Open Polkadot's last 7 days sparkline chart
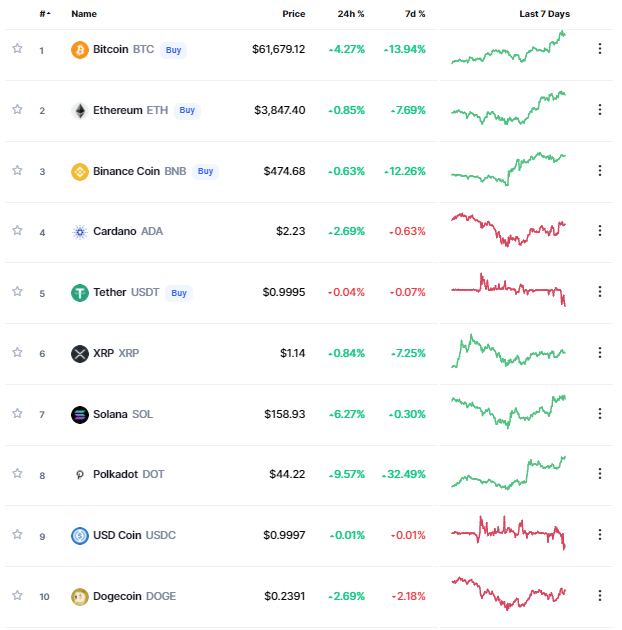This screenshot has width=622, height=630. (x=508, y=473)
